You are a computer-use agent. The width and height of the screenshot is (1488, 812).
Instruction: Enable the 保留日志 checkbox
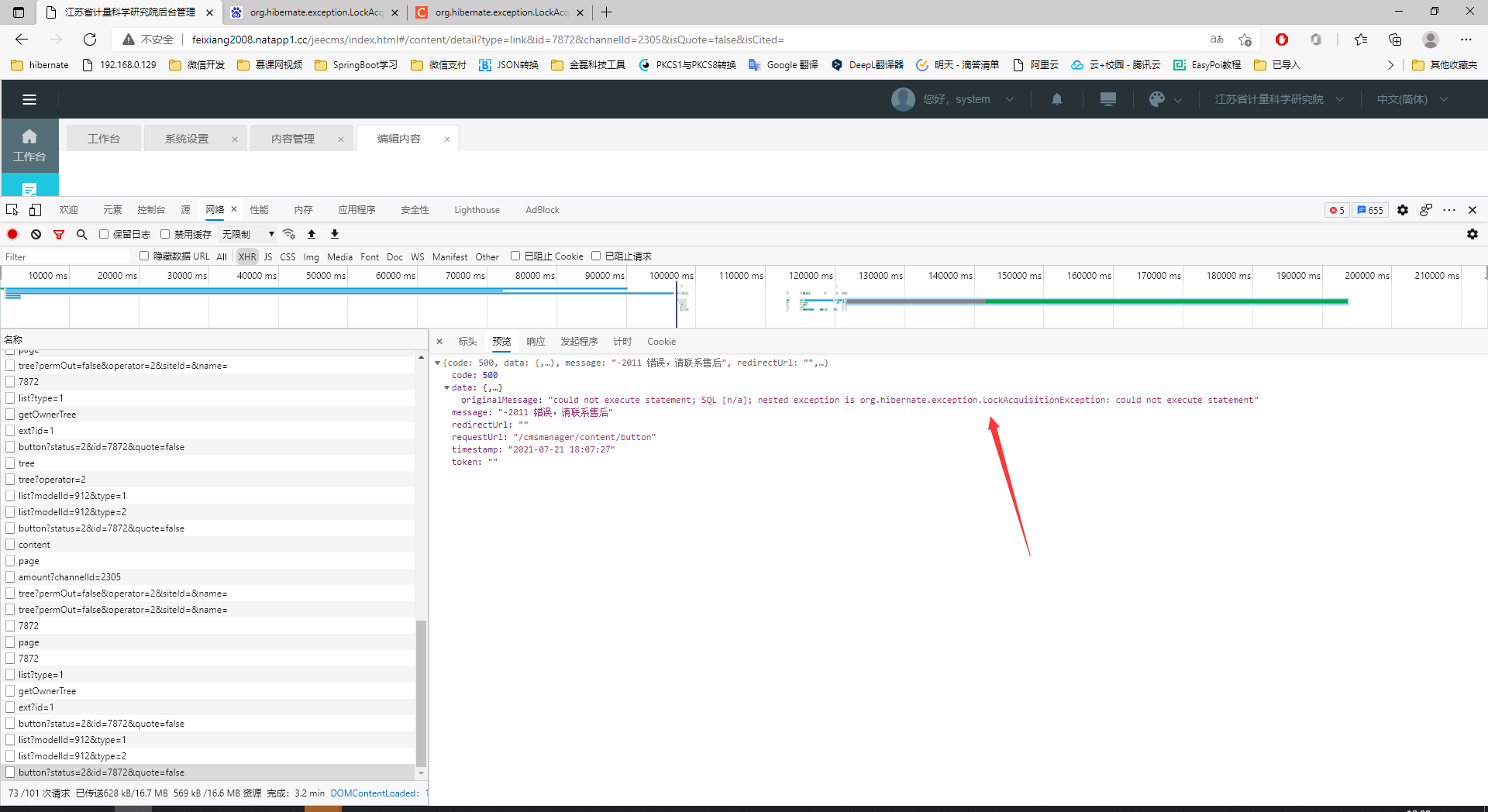coord(104,234)
